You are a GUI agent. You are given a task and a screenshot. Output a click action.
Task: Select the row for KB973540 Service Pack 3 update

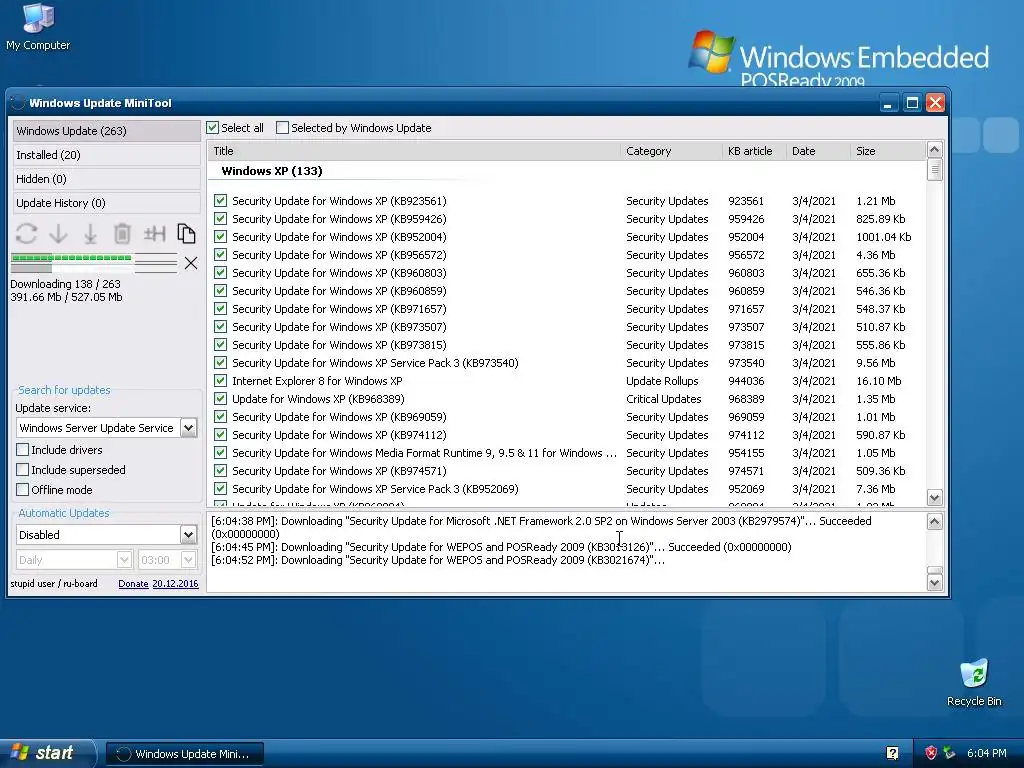click(x=567, y=363)
